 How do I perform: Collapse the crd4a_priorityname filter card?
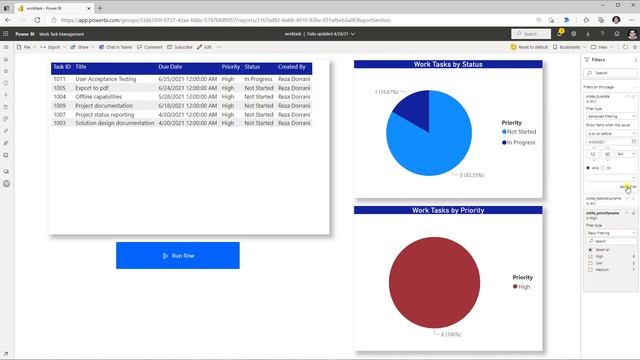point(627,213)
